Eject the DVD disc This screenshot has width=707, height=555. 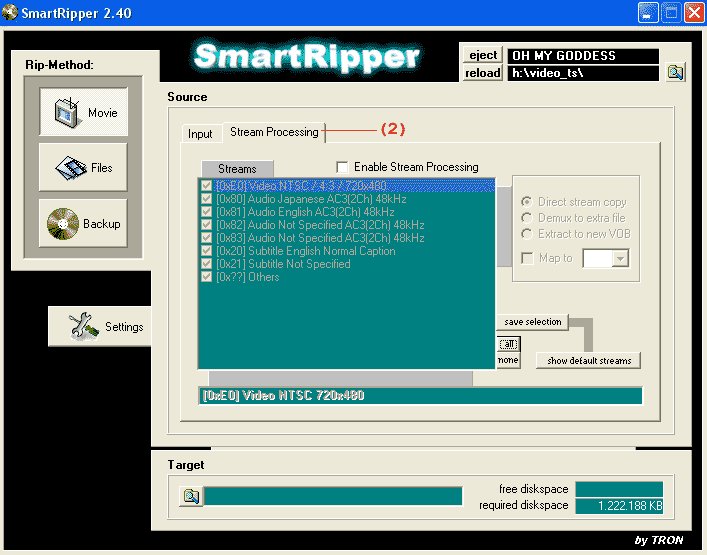482,55
